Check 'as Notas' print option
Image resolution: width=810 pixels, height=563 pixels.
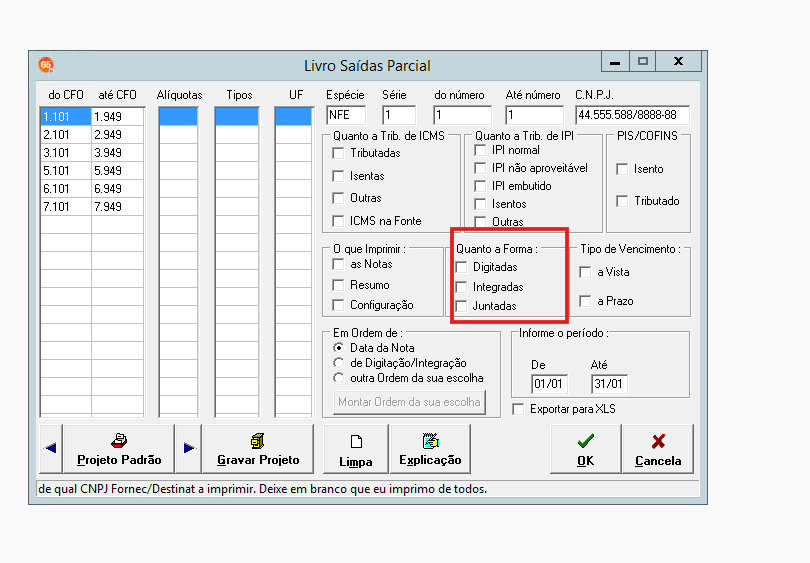[338, 264]
